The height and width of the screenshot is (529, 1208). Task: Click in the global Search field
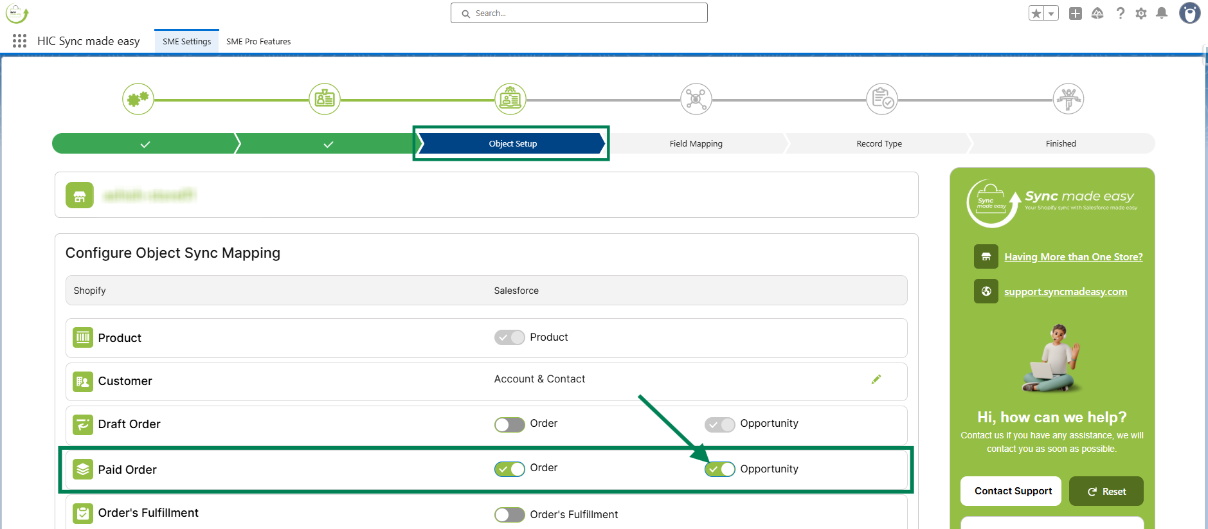[579, 13]
